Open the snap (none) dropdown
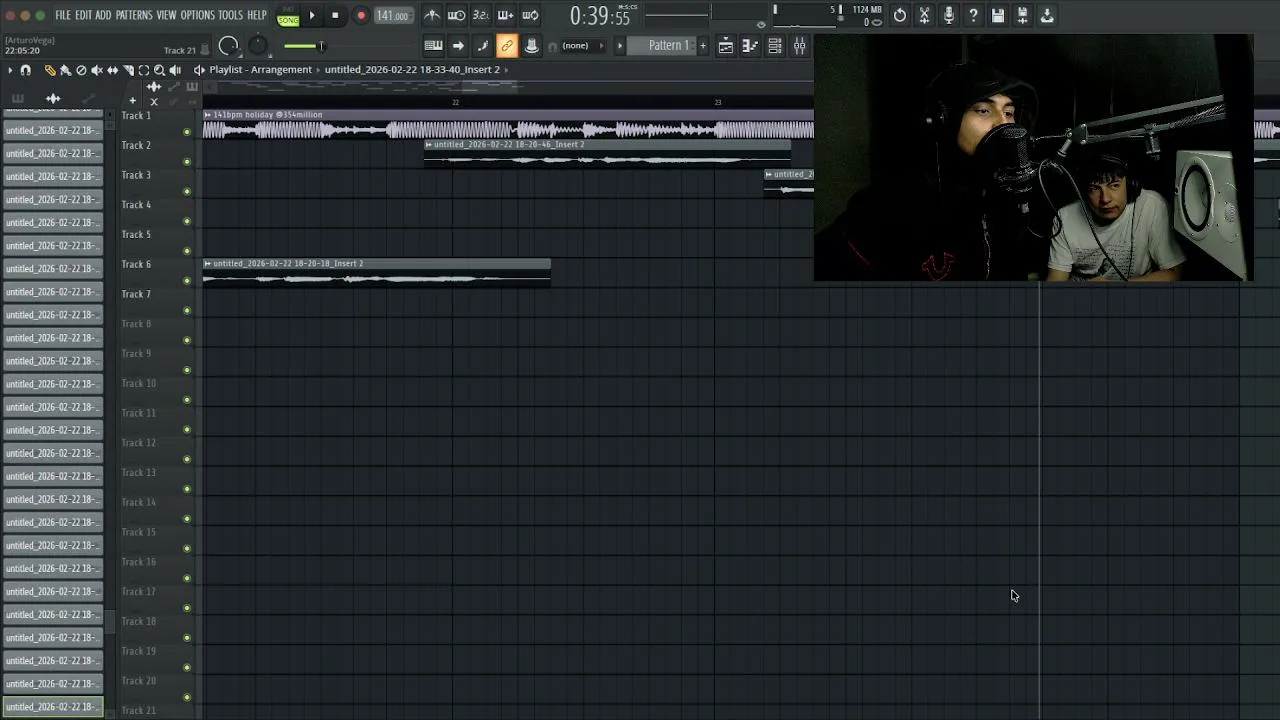 [582, 46]
